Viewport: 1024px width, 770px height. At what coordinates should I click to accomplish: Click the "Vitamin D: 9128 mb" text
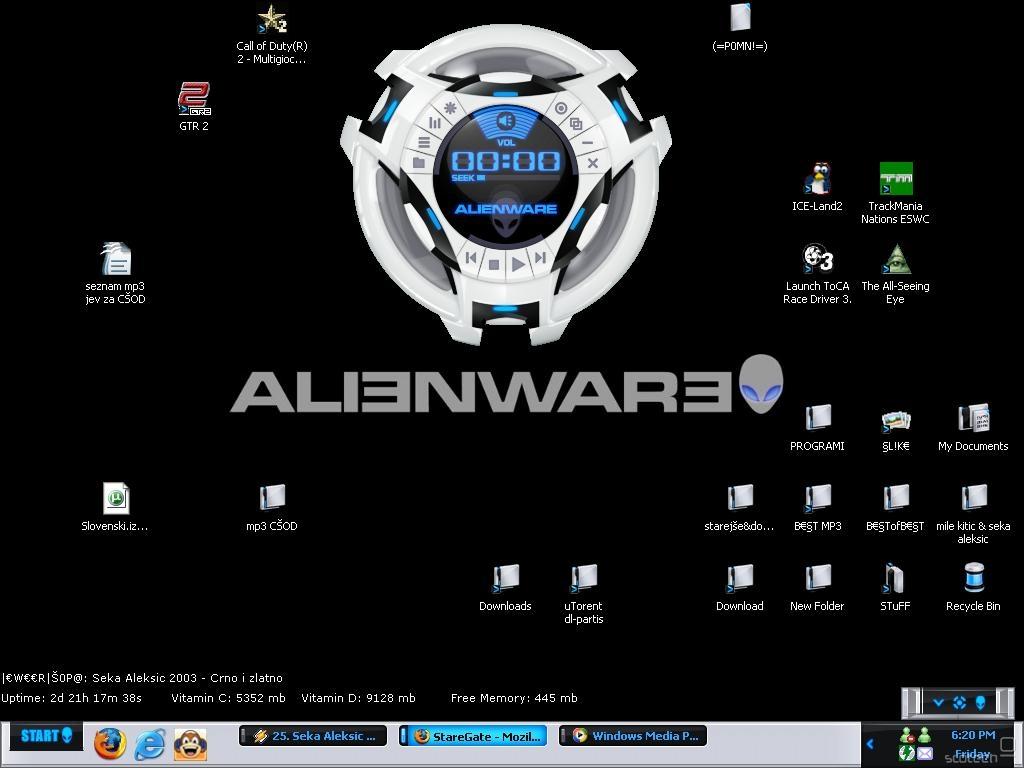coord(358,698)
